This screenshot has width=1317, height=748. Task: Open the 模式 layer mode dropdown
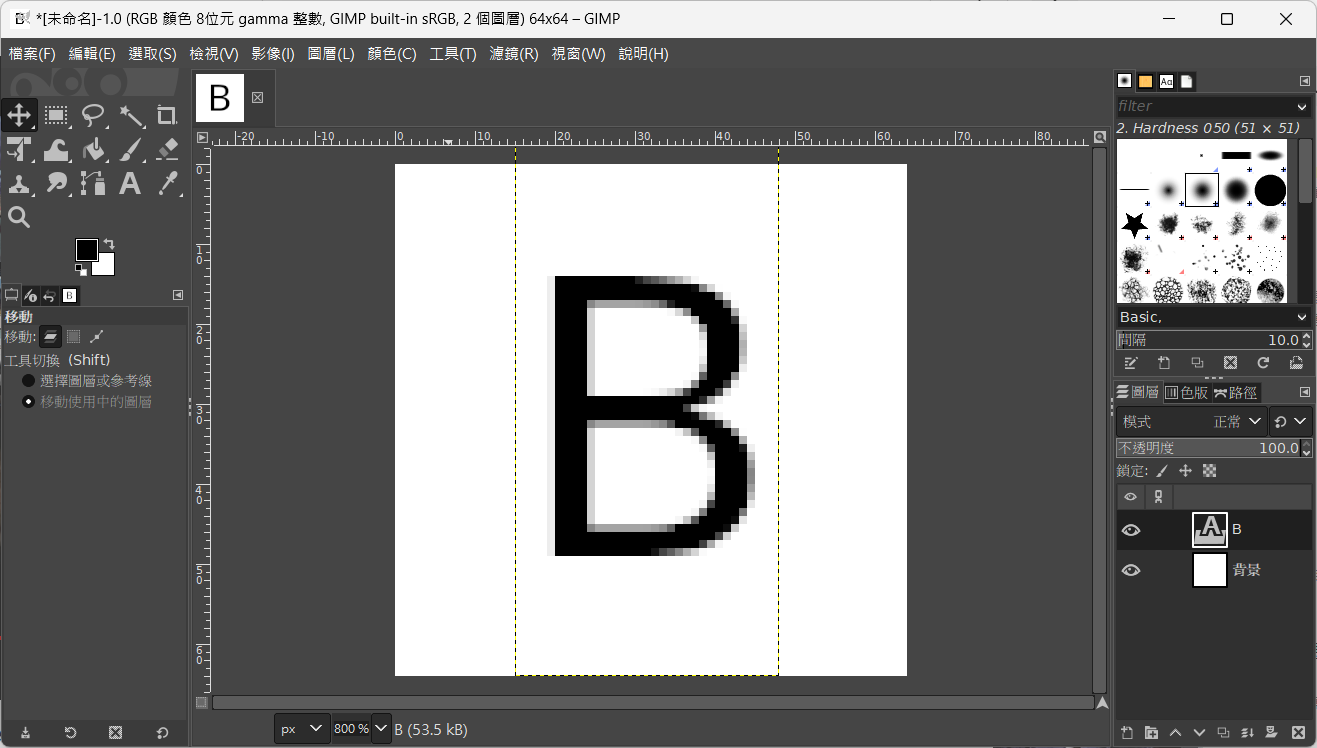point(1191,422)
